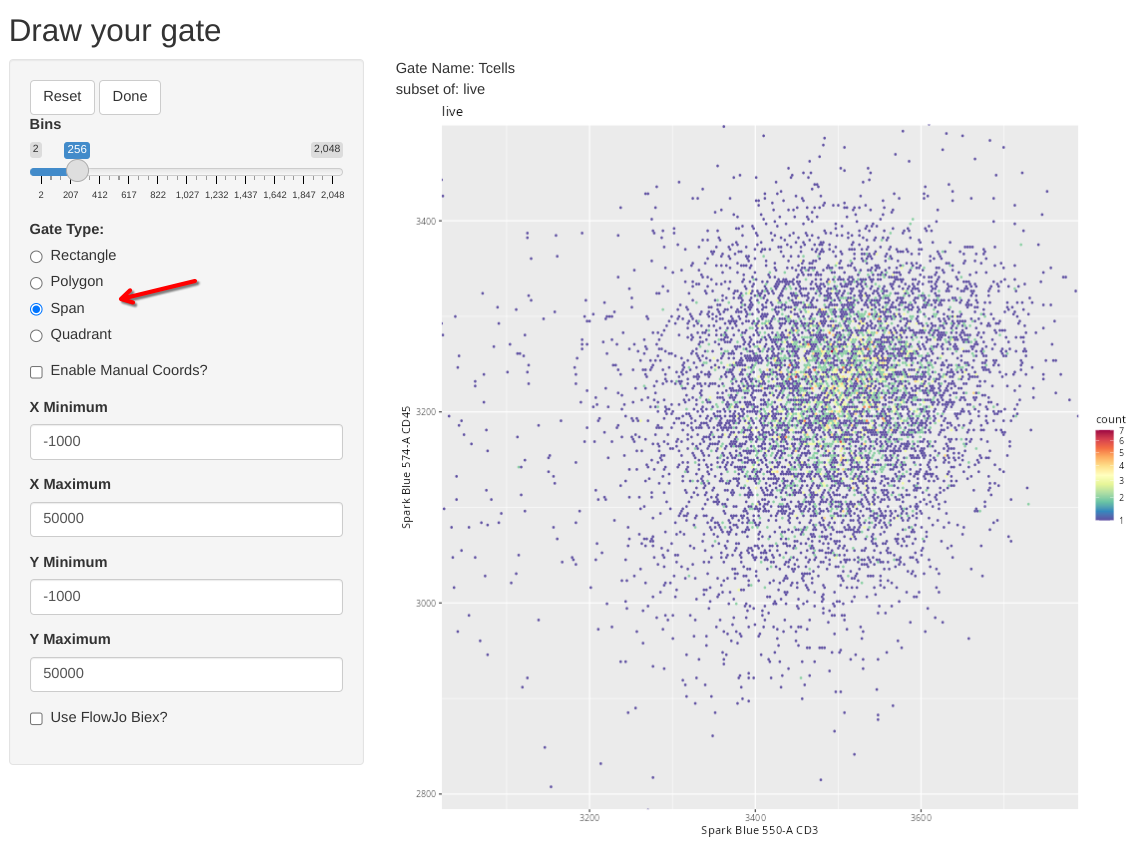Select the Rectangle gate type
1140x868 pixels.
coord(37,256)
